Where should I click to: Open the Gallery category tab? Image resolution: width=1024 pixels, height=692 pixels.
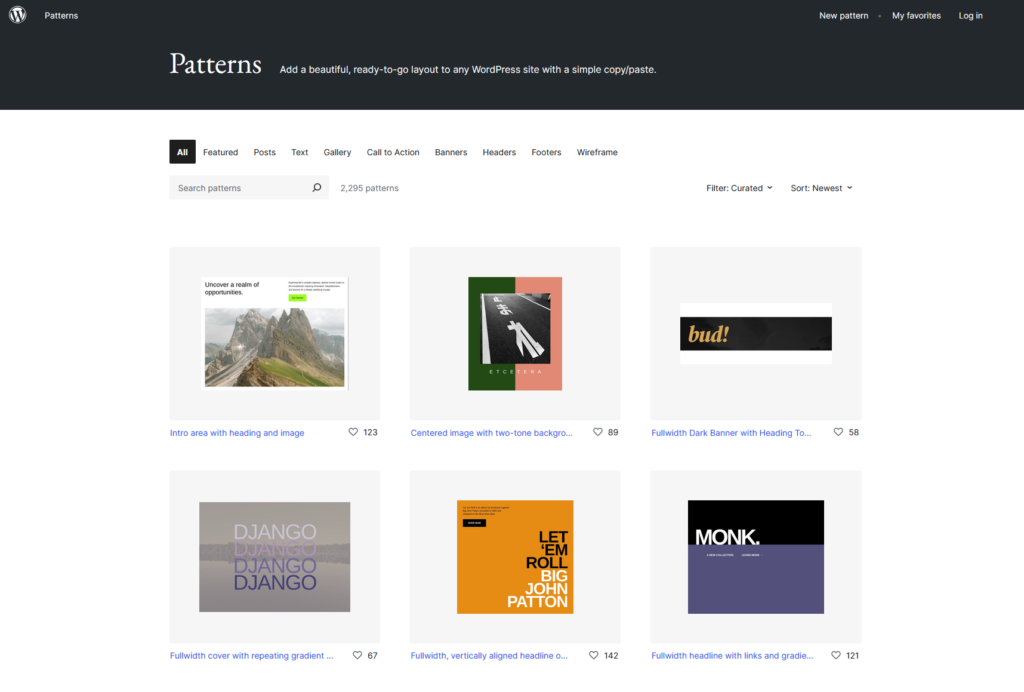pyautogui.click(x=337, y=152)
